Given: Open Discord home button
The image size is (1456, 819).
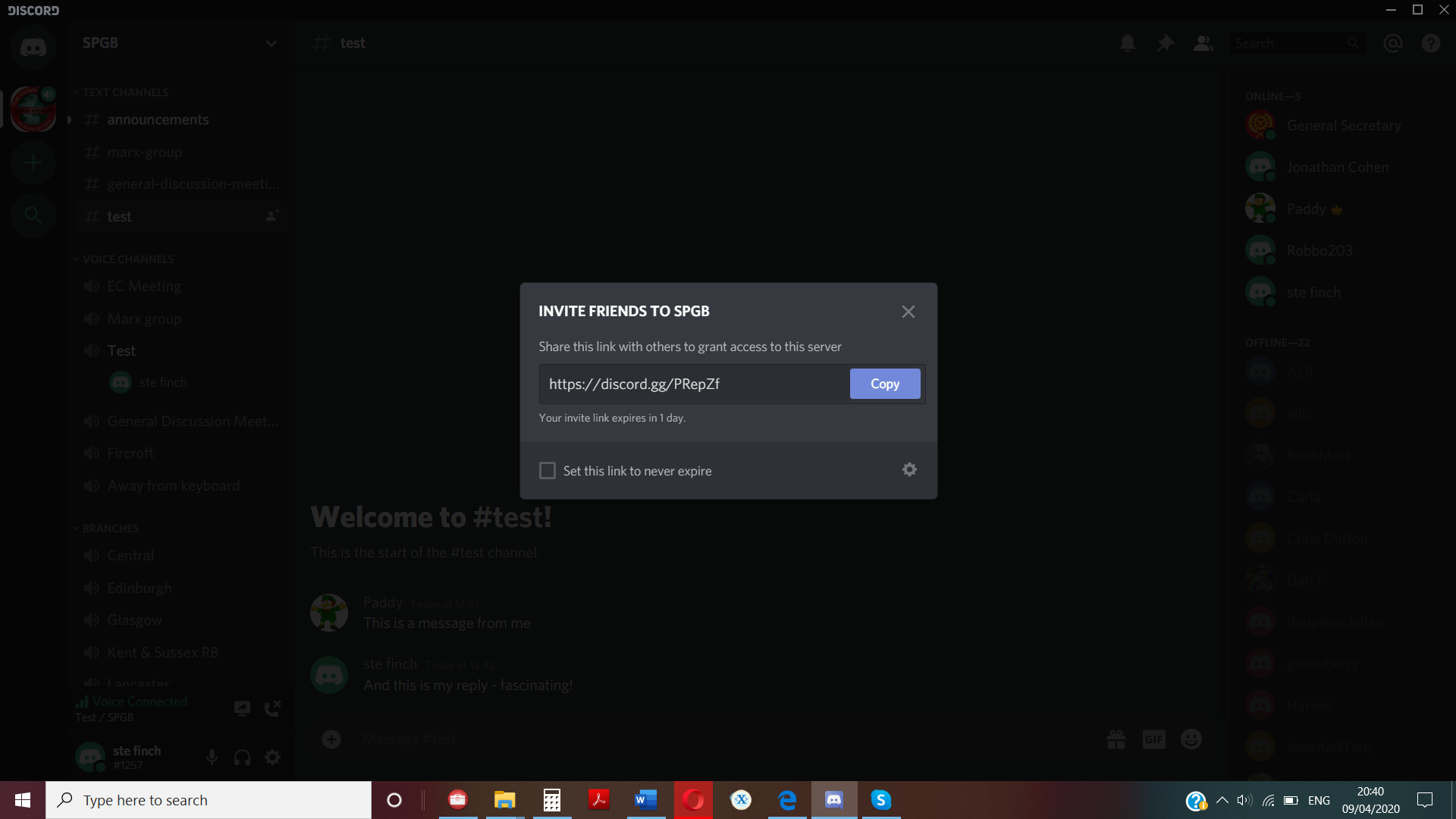Looking at the screenshot, I should point(33,47).
